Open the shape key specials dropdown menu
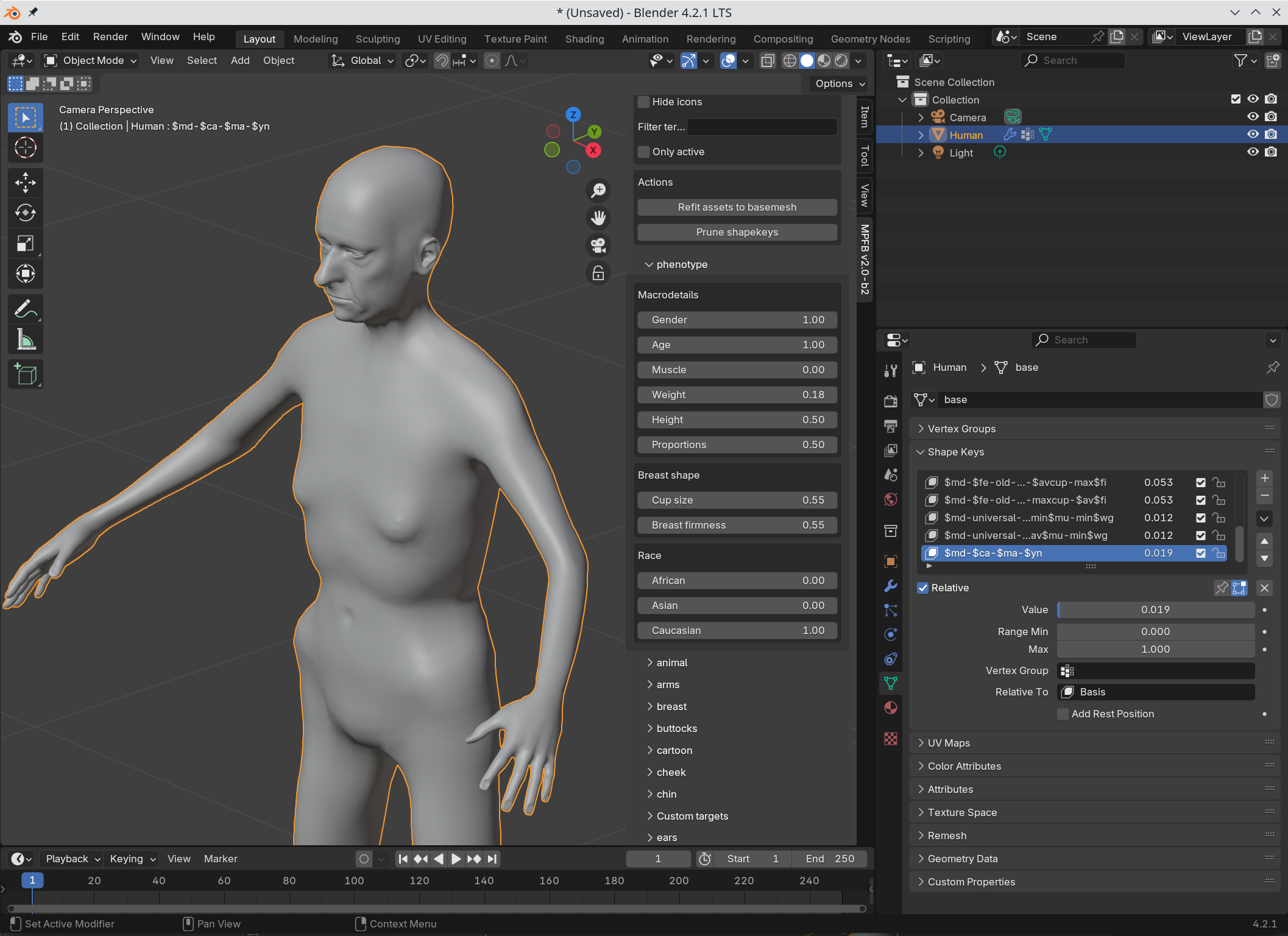 coord(1265,518)
